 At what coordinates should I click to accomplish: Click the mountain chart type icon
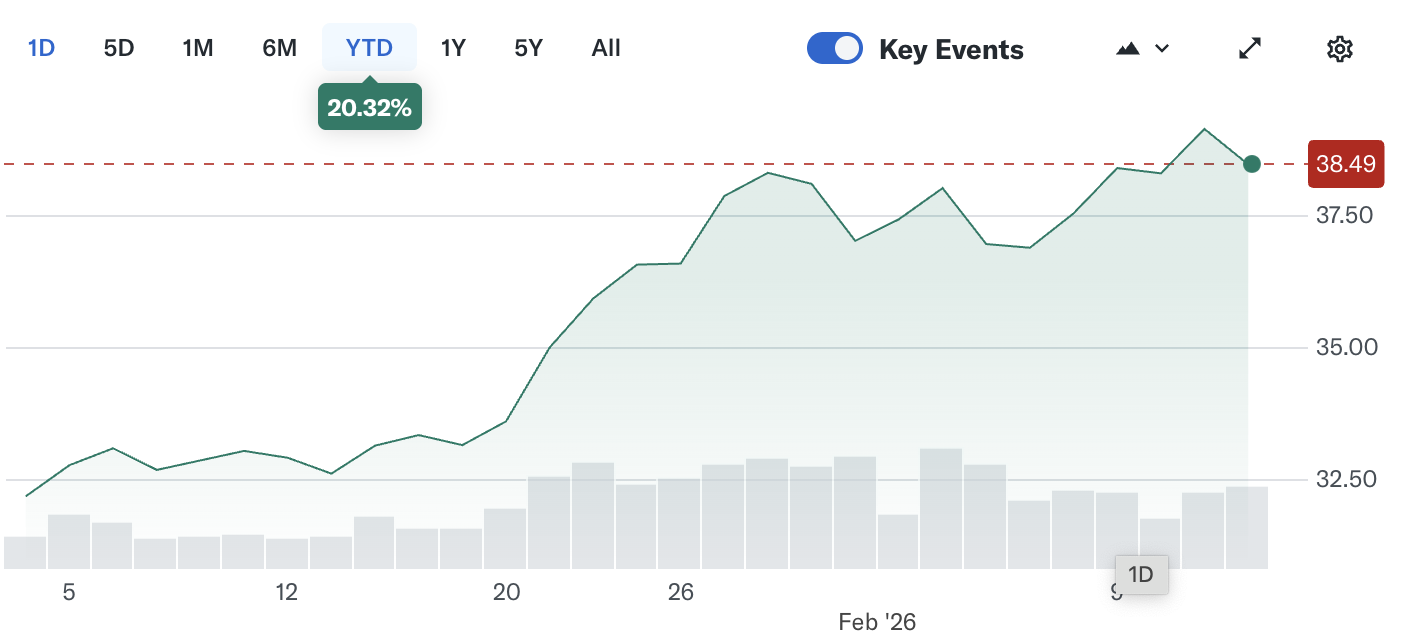coord(1128,49)
